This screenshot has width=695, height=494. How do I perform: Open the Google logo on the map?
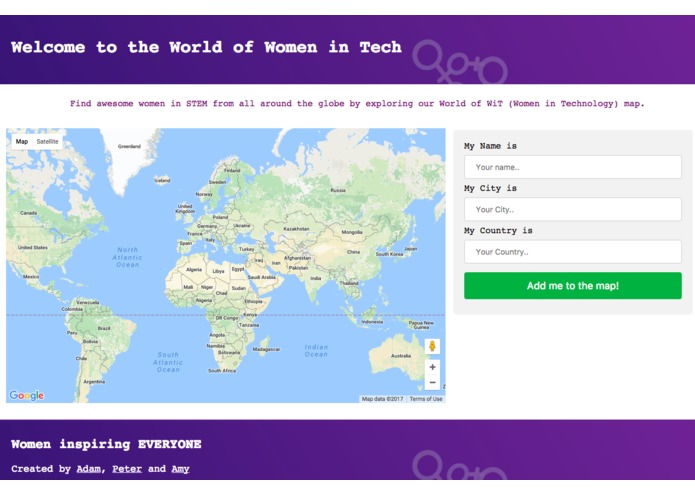[27, 395]
